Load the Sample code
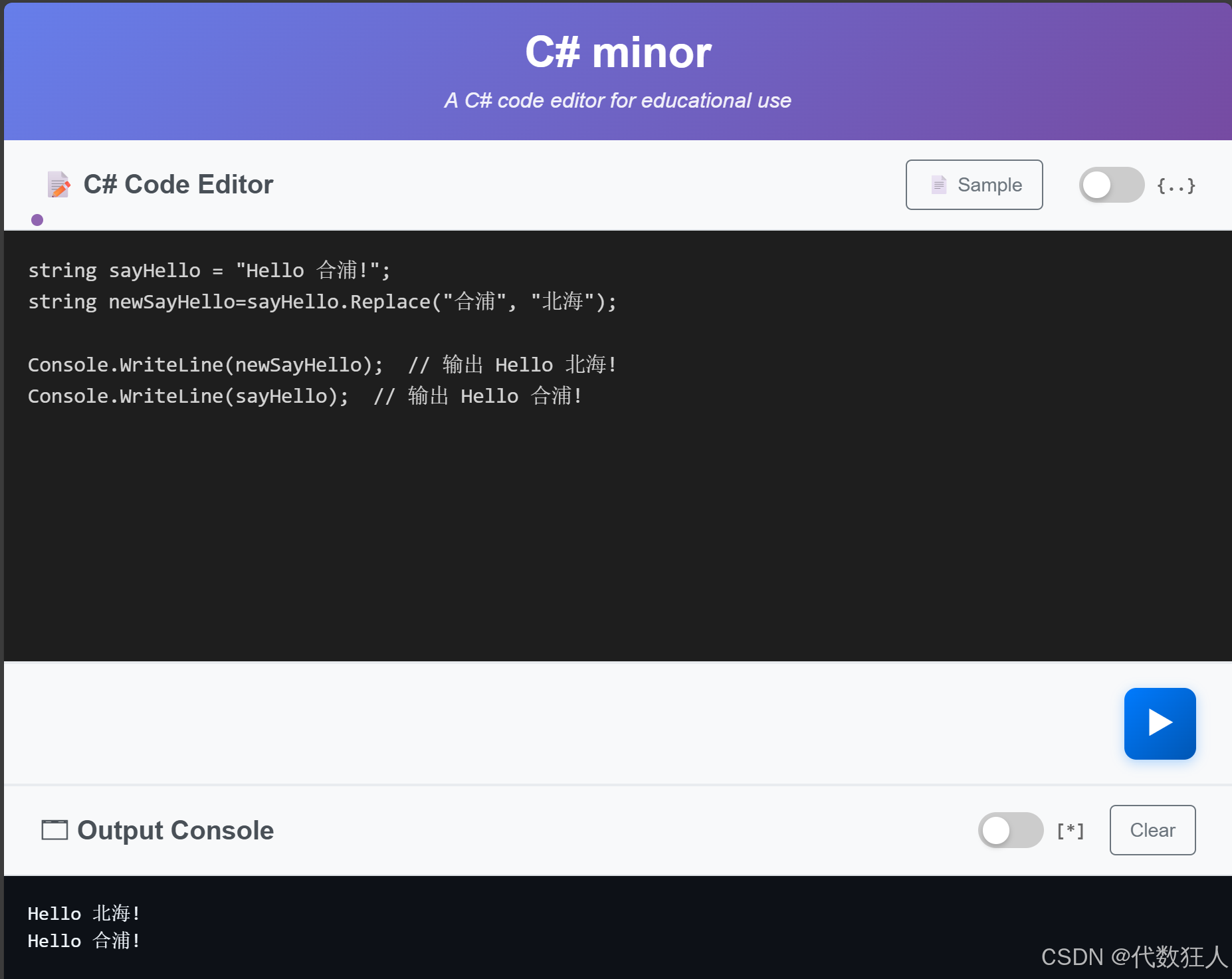 [974, 185]
